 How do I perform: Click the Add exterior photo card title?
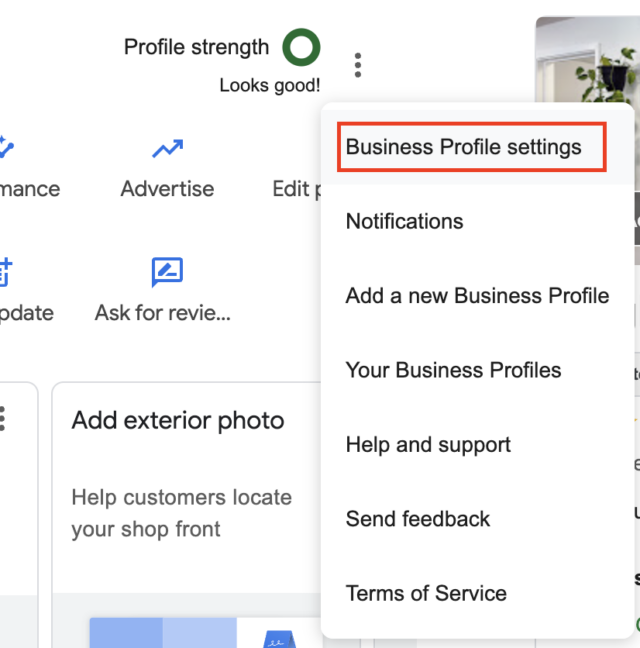178,421
